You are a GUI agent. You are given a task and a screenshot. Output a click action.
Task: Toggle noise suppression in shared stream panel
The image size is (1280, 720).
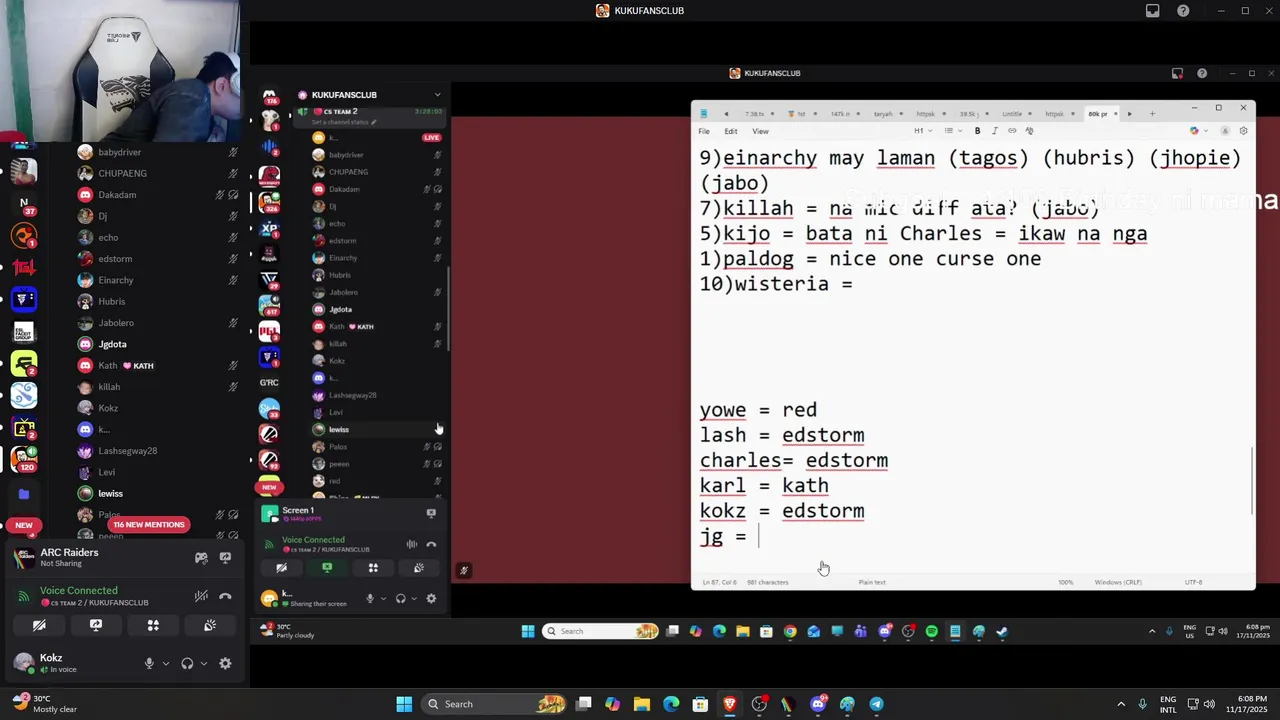click(412, 545)
